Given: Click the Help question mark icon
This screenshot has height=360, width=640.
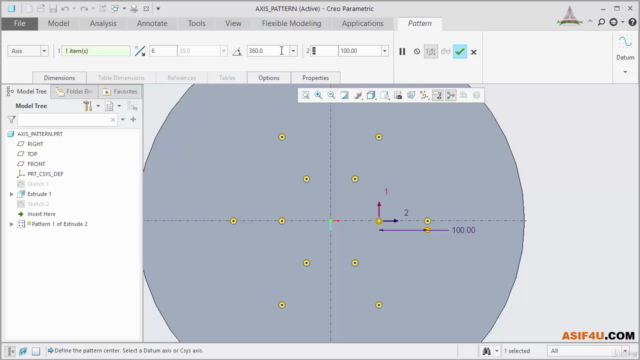Looking at the screenshot, I should click(632, 22).
